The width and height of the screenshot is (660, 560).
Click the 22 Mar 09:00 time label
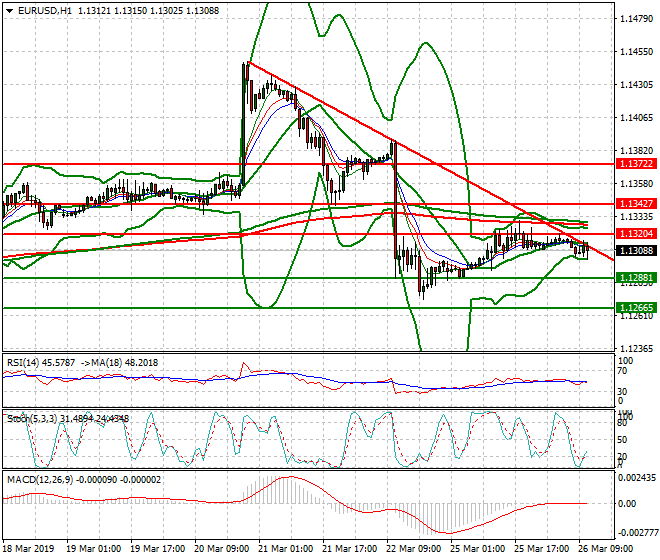pyautogui.click(x=414, y=549)
